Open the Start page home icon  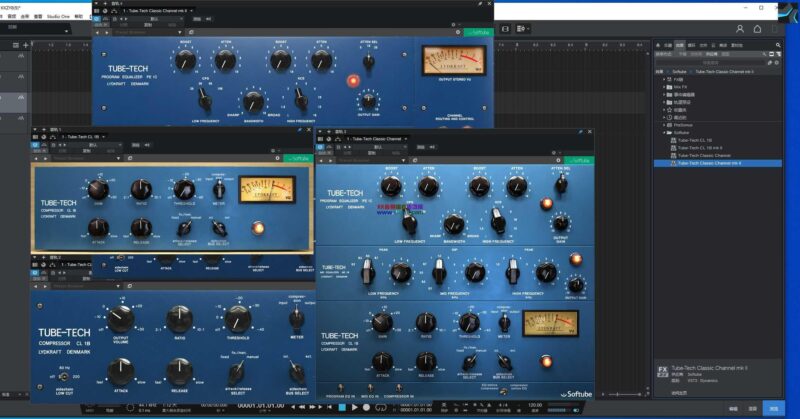point(758,29)
